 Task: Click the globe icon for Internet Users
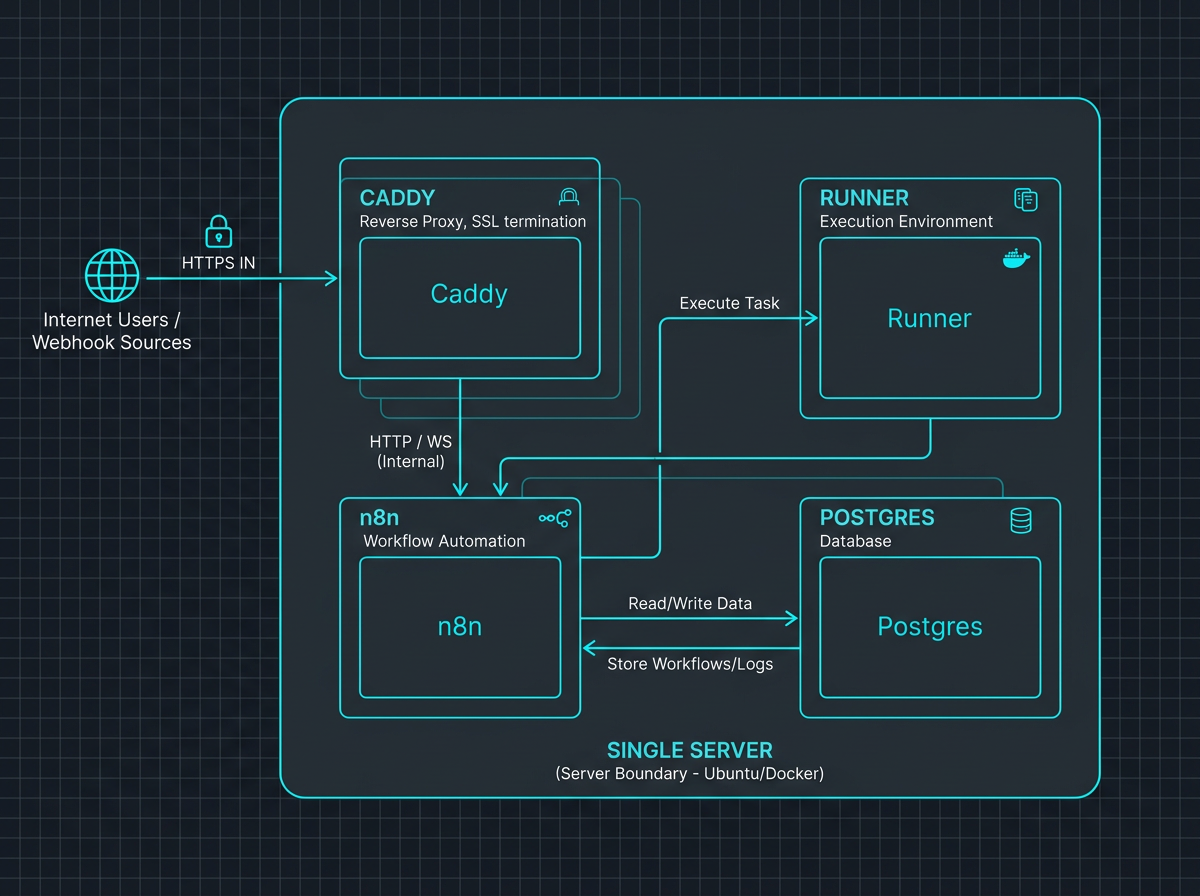112,274
